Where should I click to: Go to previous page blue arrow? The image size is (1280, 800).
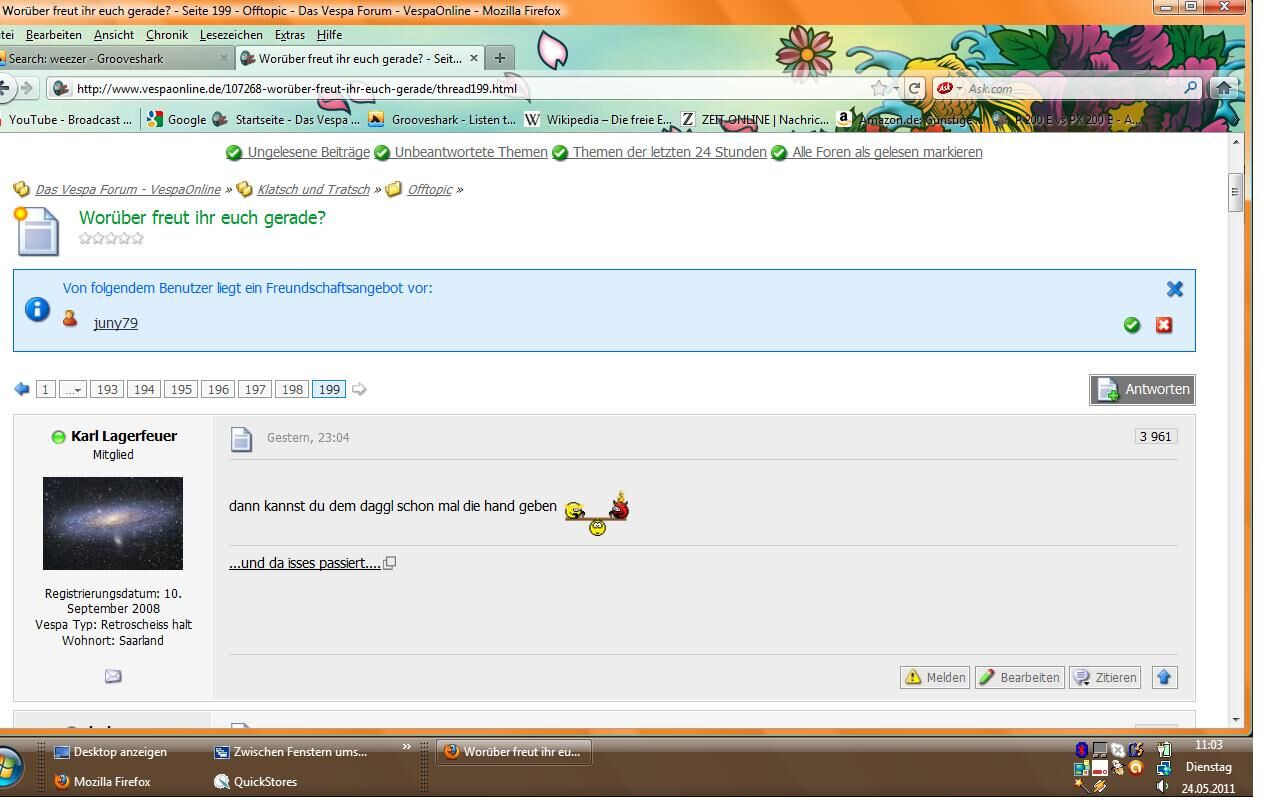point(22,389)
